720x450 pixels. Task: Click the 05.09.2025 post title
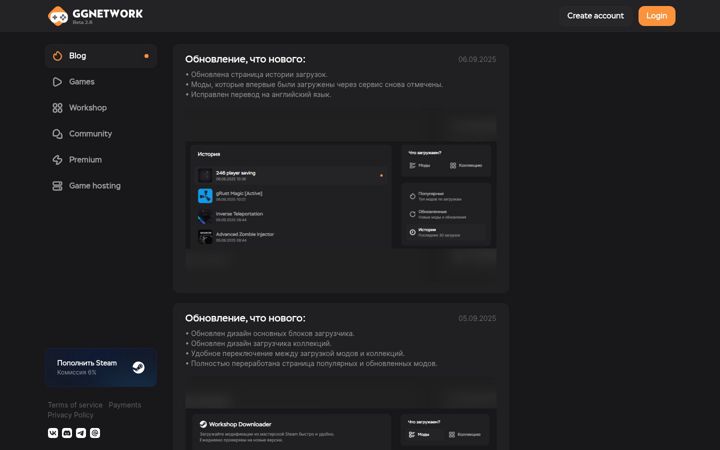245,318
